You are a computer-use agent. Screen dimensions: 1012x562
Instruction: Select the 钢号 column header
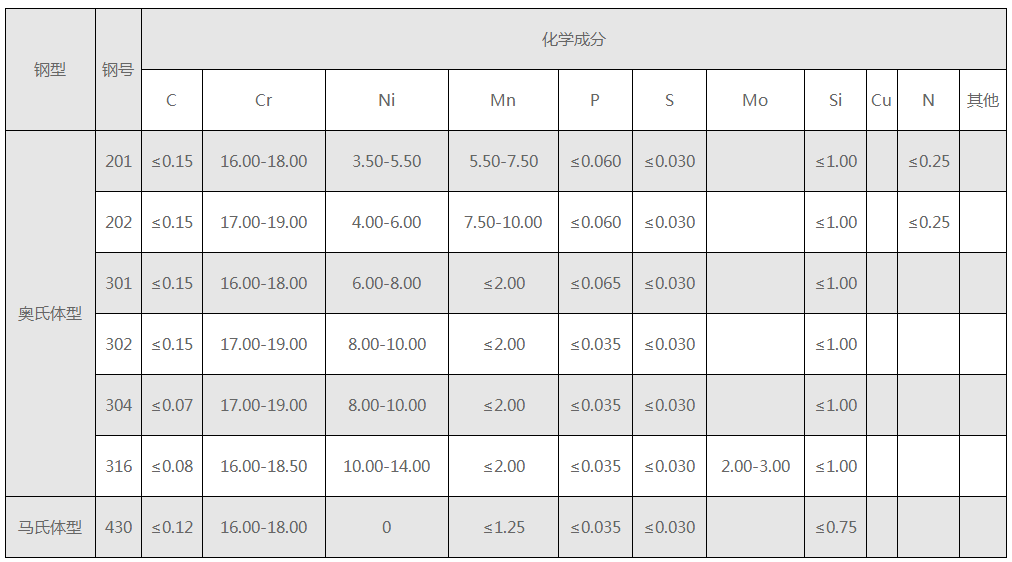[x=118, y=70]
